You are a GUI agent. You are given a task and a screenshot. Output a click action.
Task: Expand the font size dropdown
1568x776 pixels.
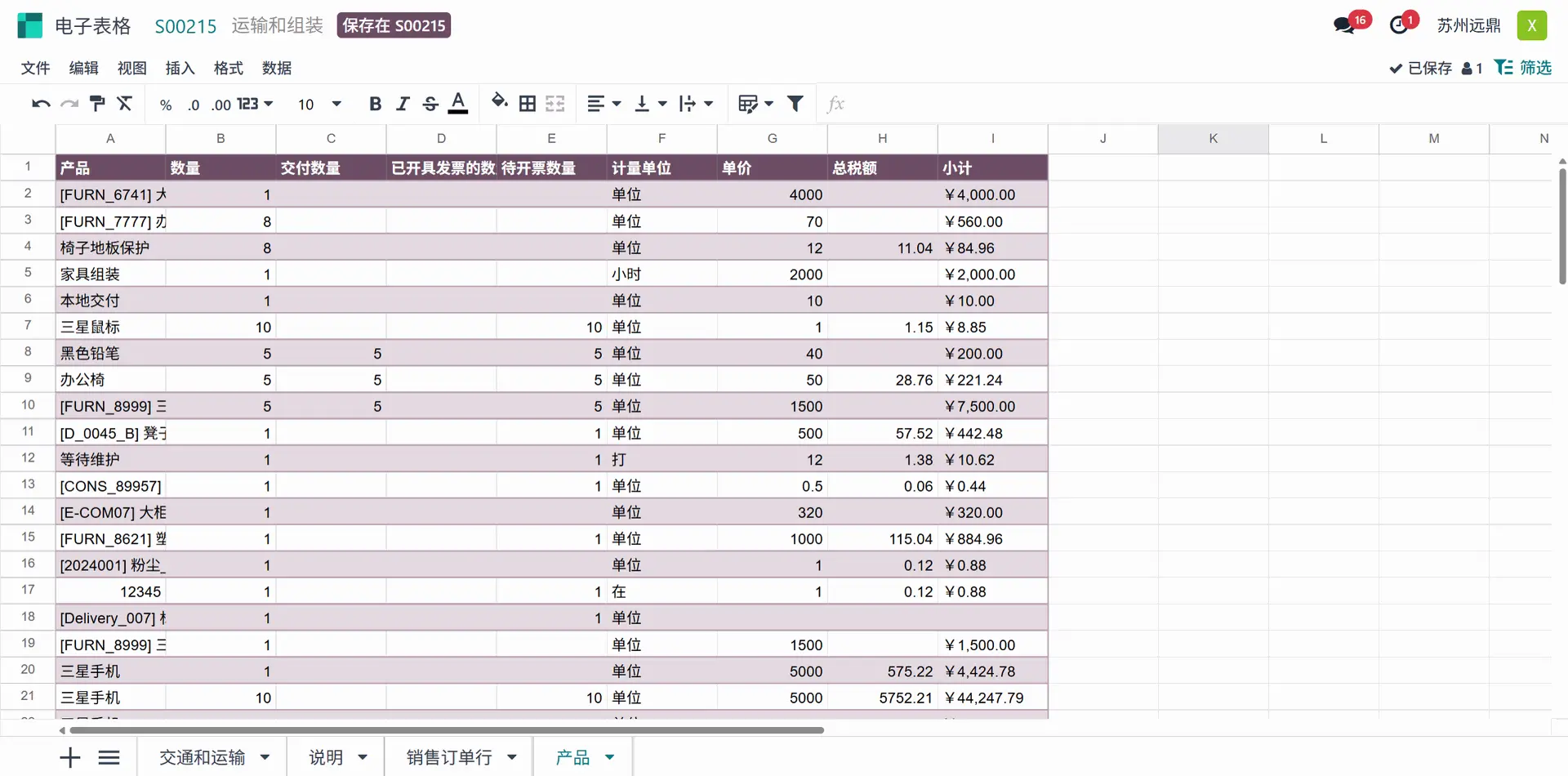336,104
